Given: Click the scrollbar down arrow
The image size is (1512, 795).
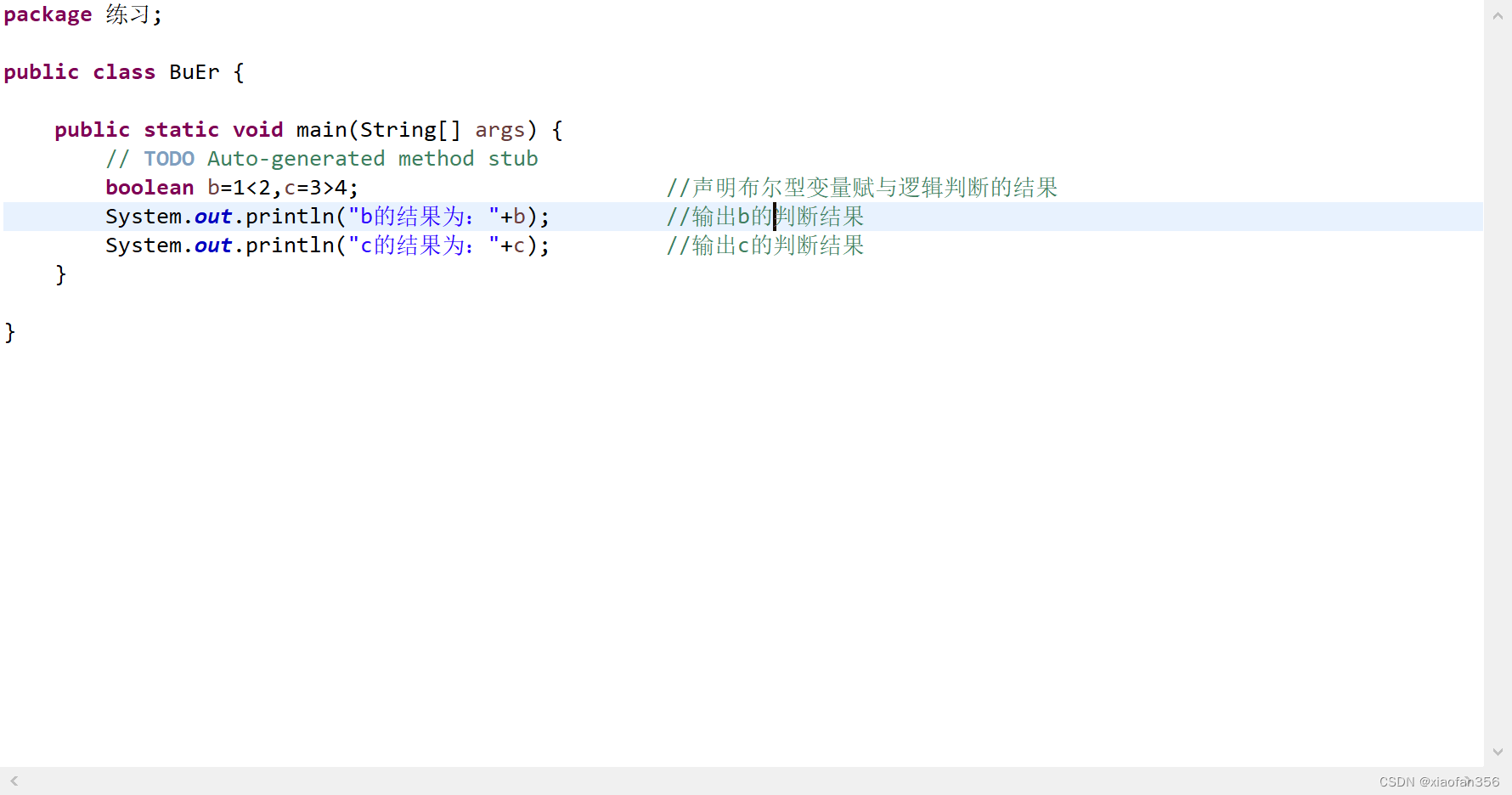Looking at the screenshot, I should pos(1498,751).
